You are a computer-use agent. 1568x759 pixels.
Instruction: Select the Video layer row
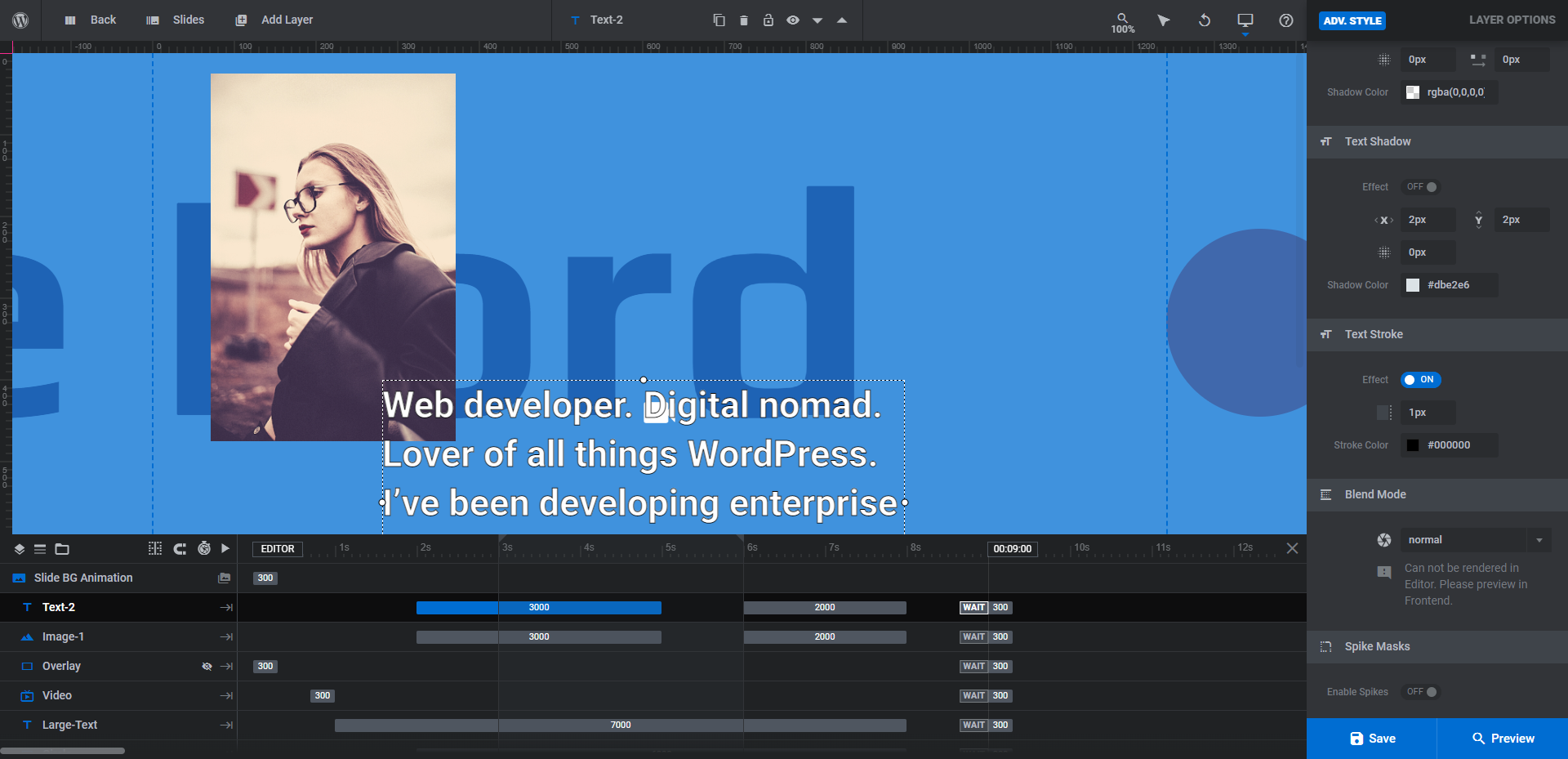point(118,695)
